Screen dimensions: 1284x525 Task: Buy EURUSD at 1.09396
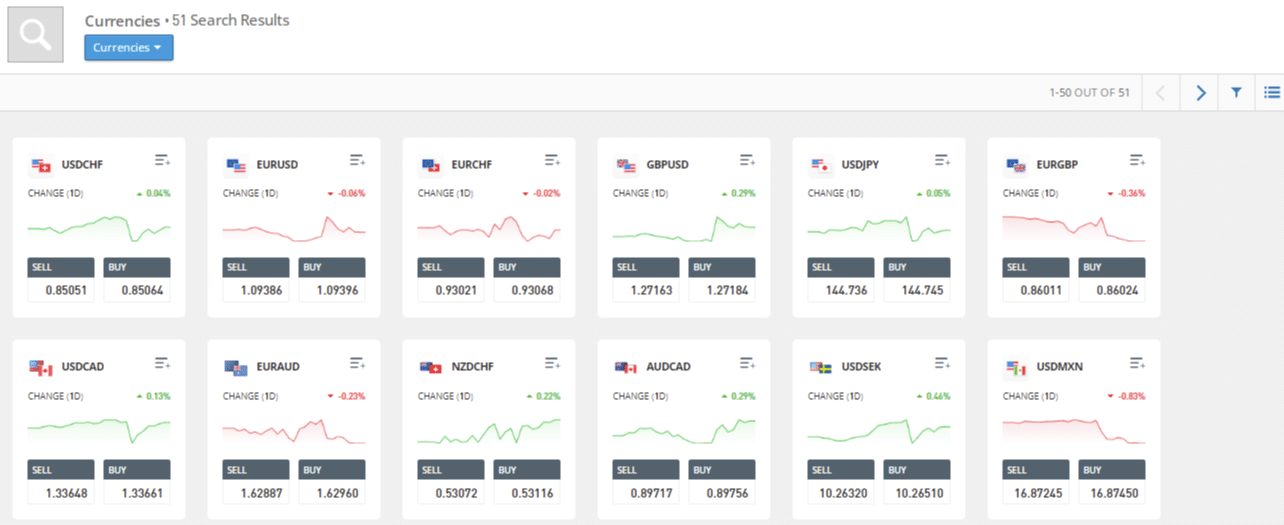pos(332,280)
